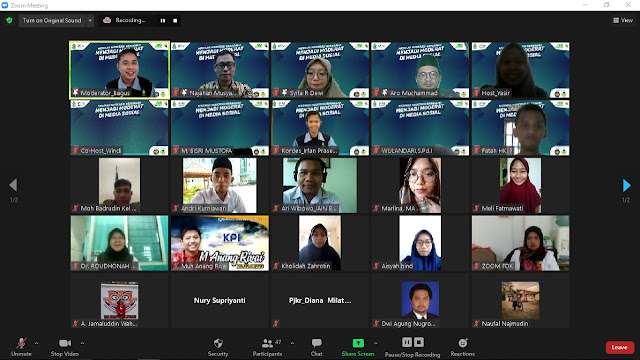Select Dr. ROUDHONAH video tile
This screenshot has width=640, height=360.
point(119,243)
